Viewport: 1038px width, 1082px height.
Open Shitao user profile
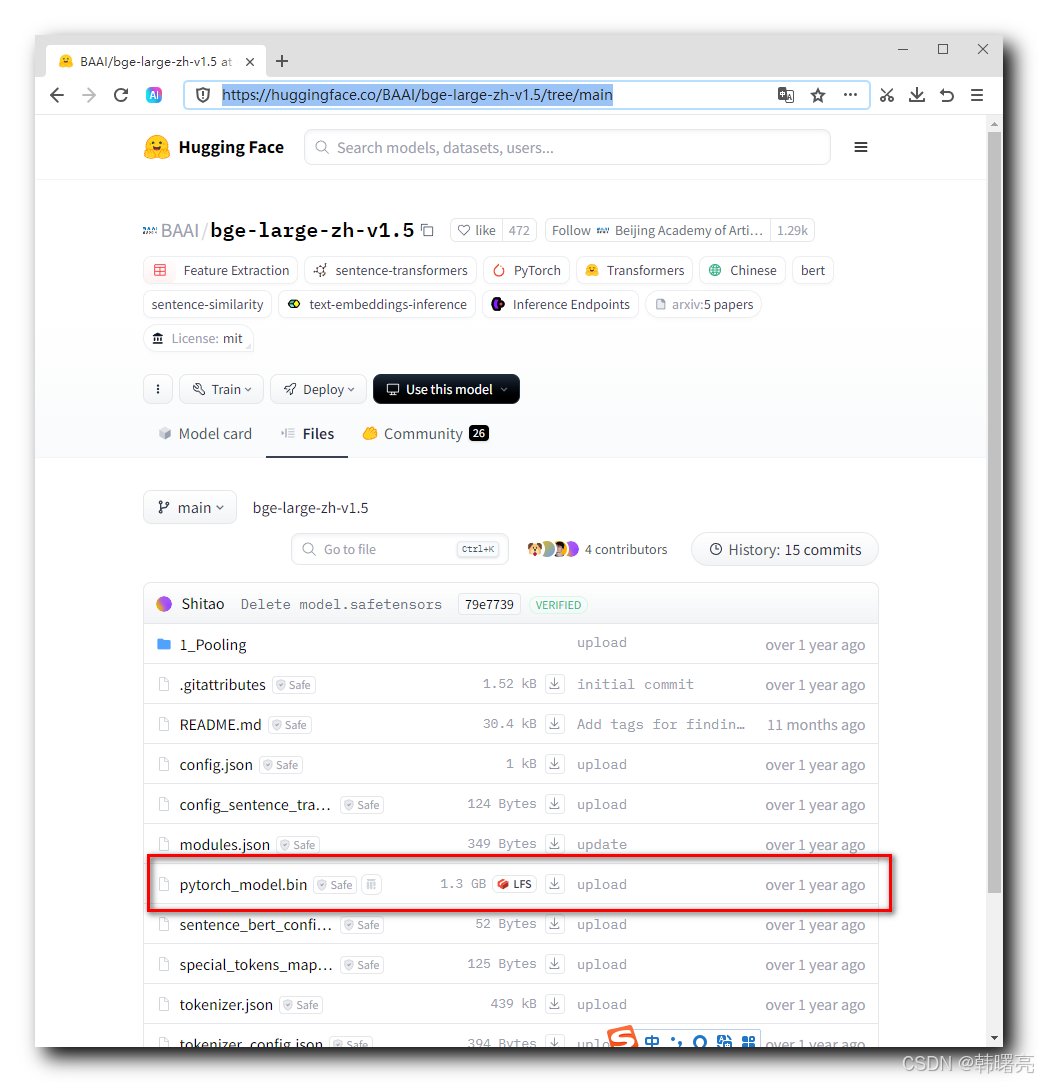(203, 604)
